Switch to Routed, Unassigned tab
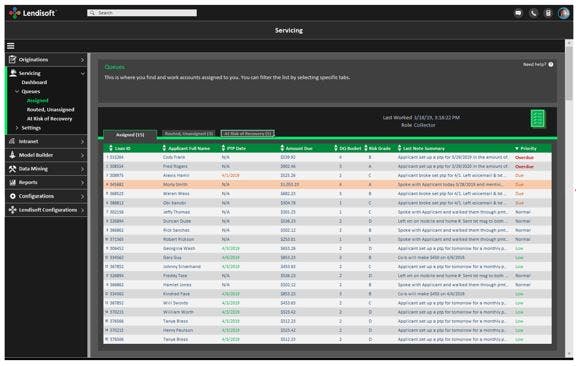Viewport: 580px width, 366px height. (189, 134)
